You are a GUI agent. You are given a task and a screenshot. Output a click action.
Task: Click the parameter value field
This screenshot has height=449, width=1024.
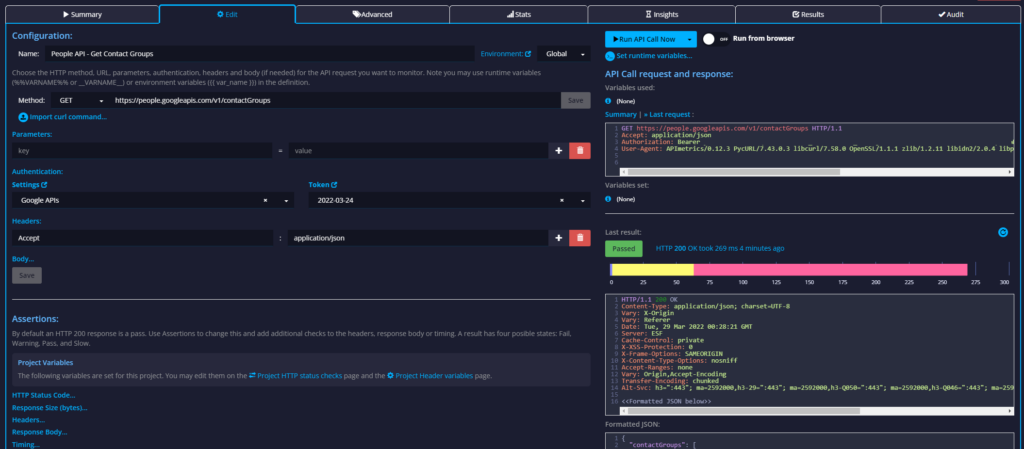pyautogui.click(x=418, y=151)
